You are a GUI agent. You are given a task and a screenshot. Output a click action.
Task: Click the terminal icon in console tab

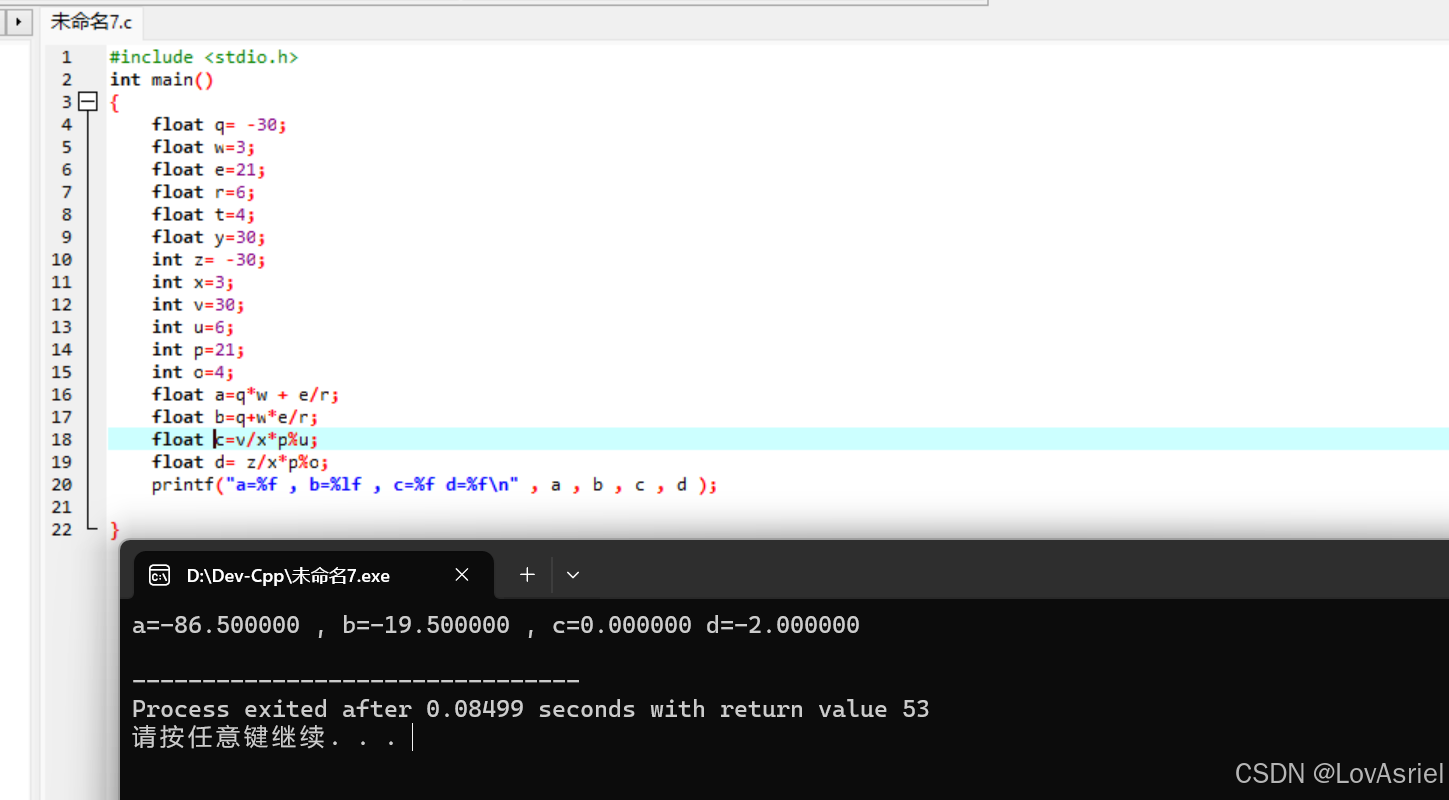click(x=159, y=575)
